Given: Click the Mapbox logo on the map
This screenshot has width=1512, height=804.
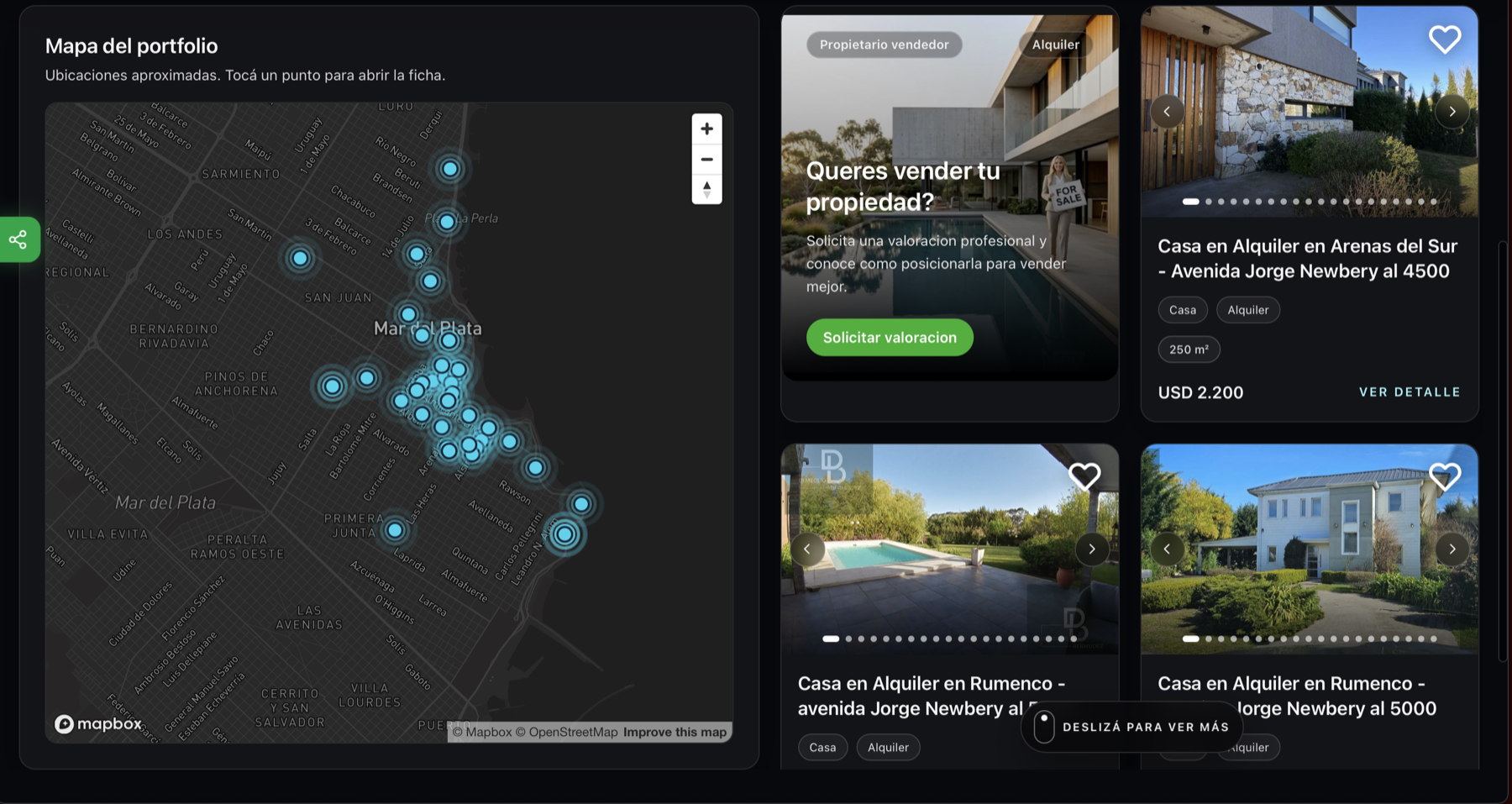Looking at the screenshot, I should (98, 724).
